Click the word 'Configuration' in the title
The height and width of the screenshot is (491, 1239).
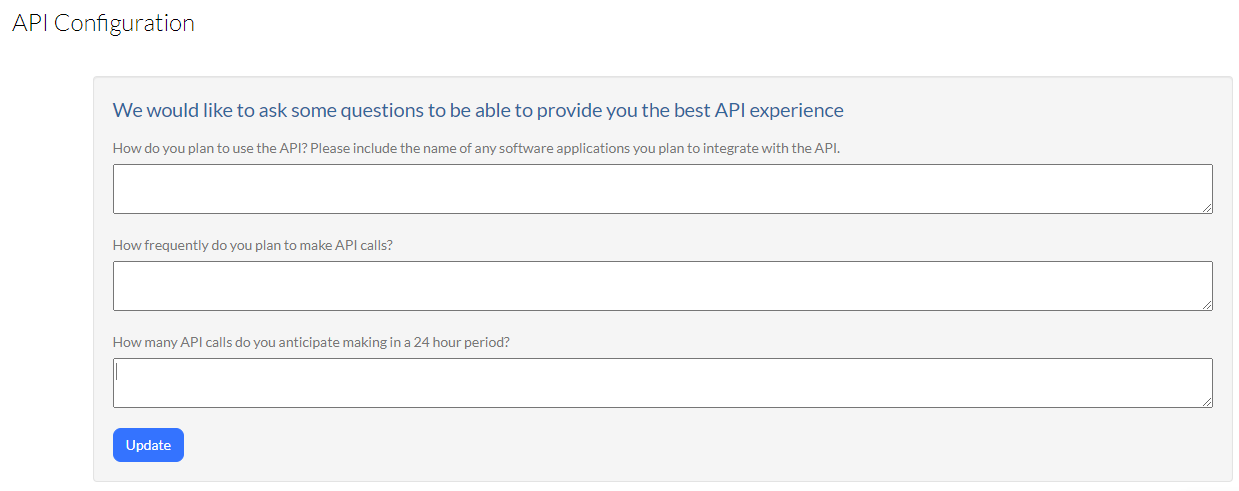pyautogui.click(x=124, y=23)
